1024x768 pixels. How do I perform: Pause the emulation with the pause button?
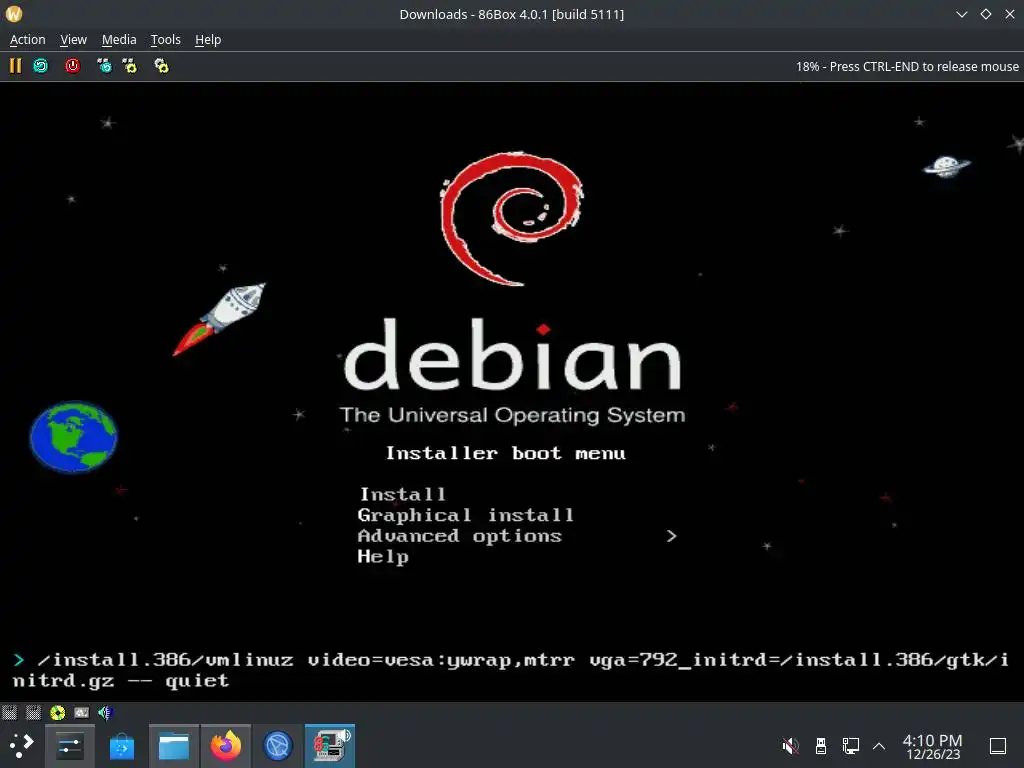15,66
